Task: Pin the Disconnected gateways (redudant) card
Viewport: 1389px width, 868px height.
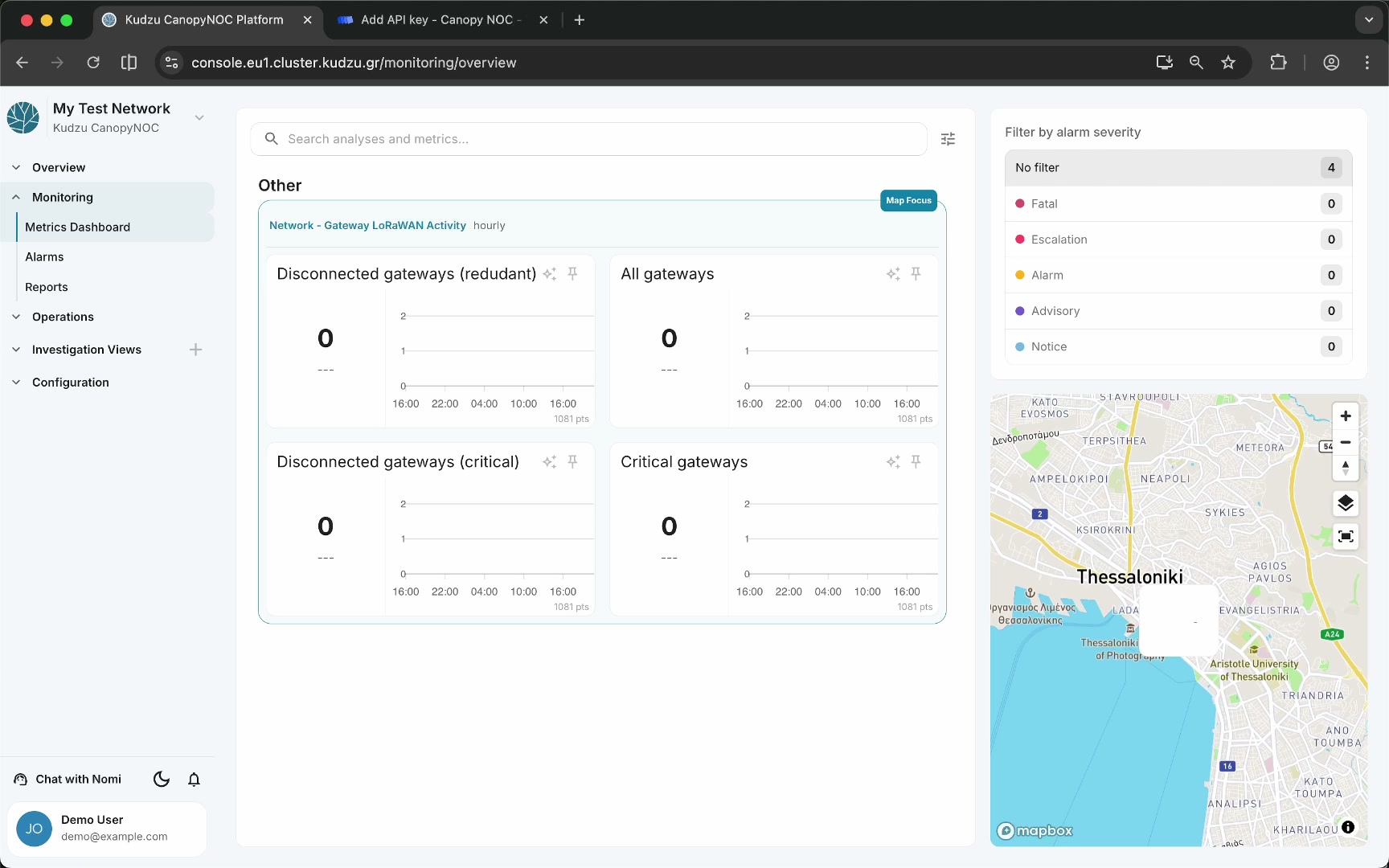Action: tap(572, 274)
